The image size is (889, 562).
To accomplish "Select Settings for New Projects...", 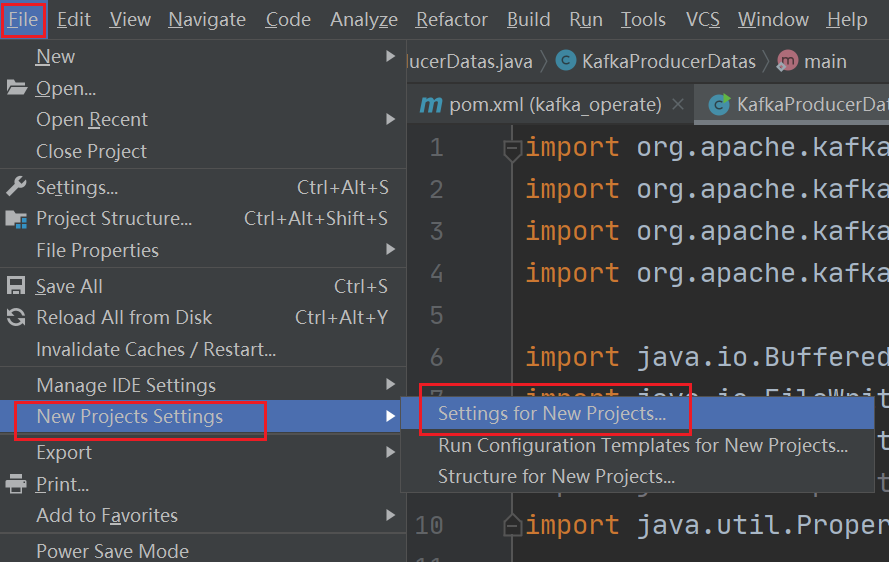I will point(552,413).
